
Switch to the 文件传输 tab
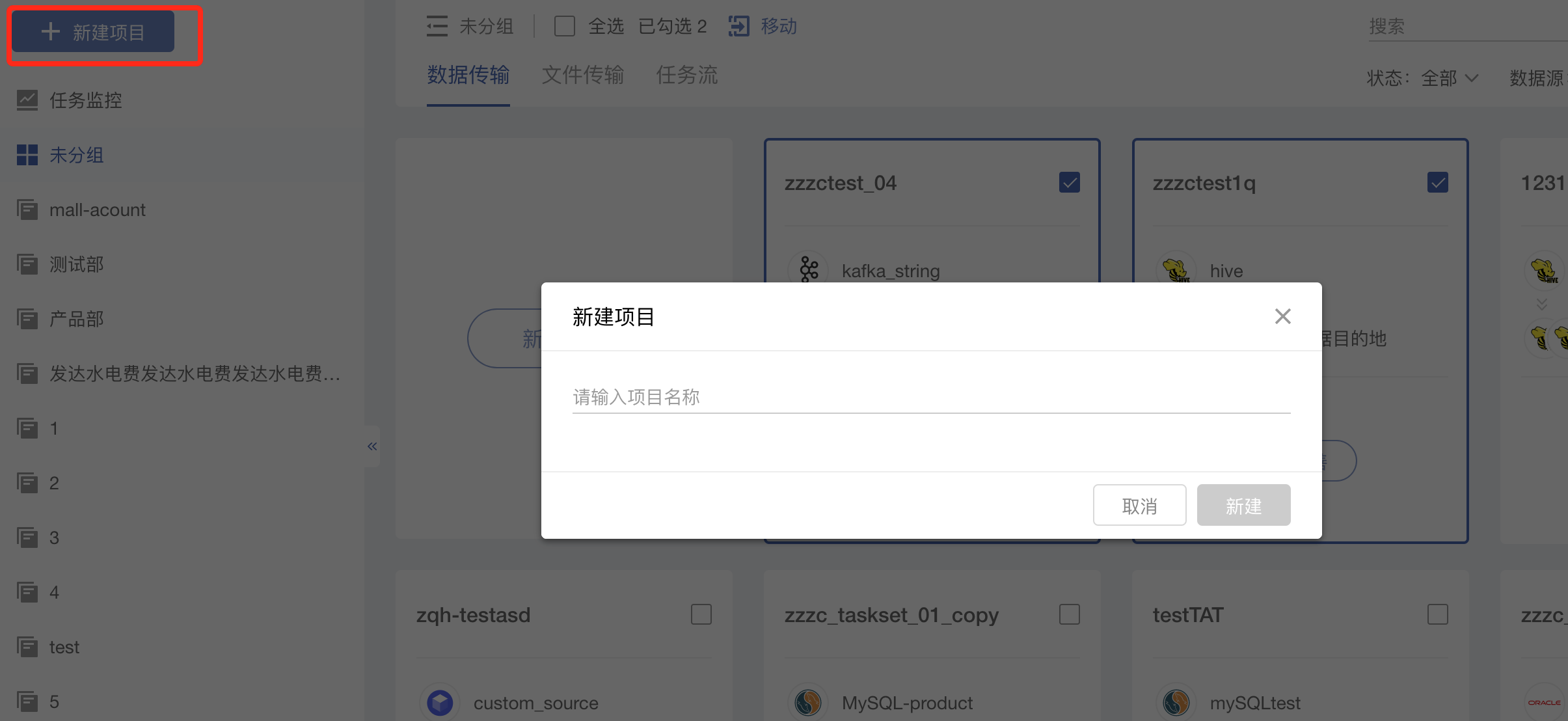582,75
